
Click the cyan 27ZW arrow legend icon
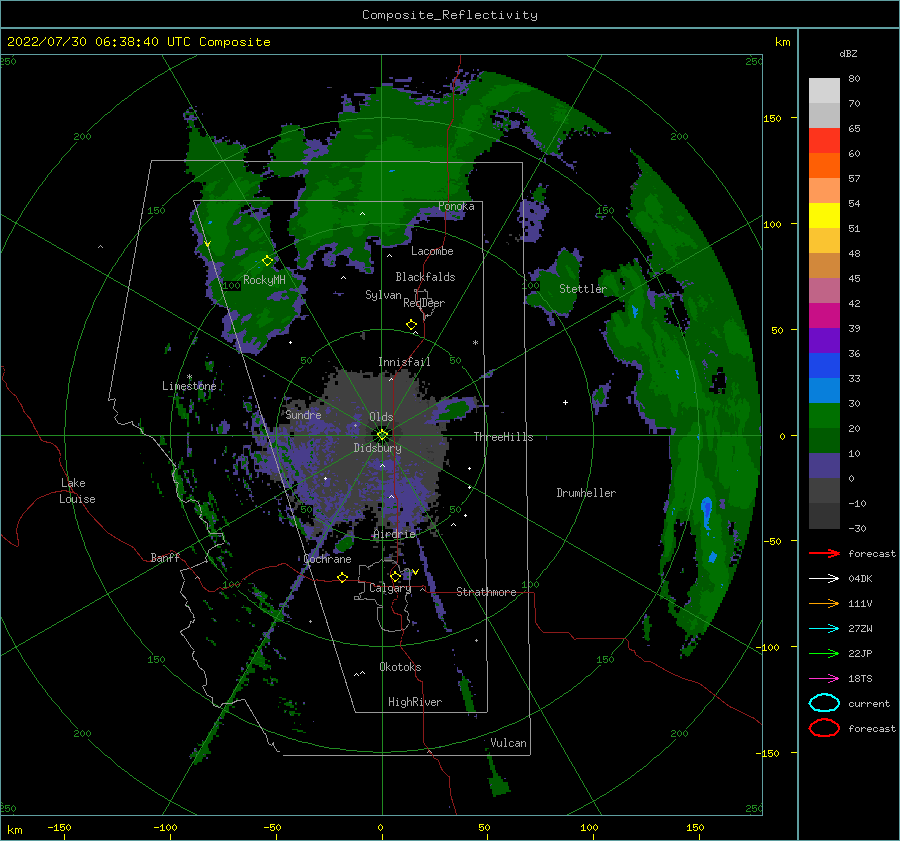point(824,629)
